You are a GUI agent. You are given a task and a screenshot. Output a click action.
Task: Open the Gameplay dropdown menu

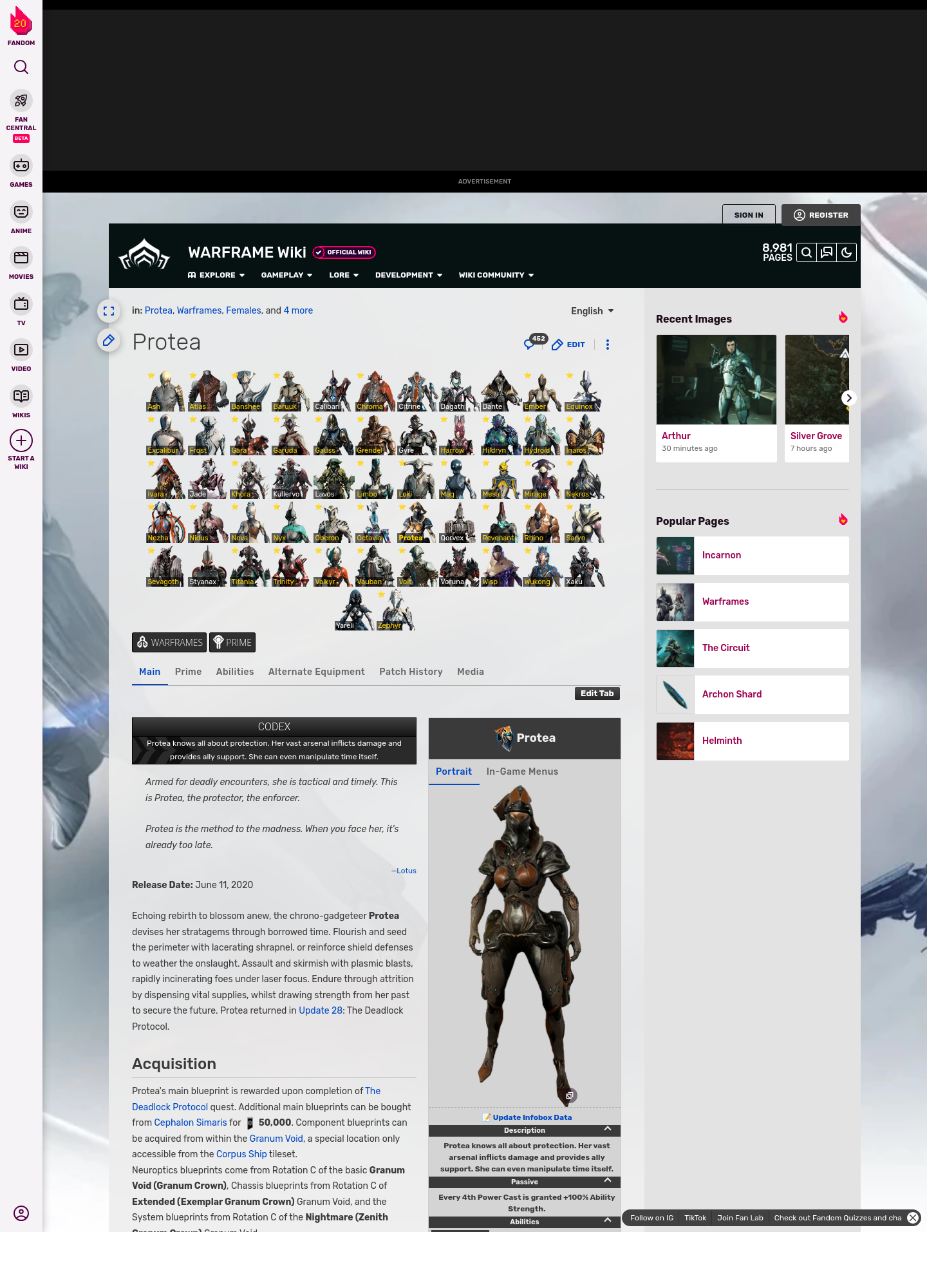click(286, 275)
